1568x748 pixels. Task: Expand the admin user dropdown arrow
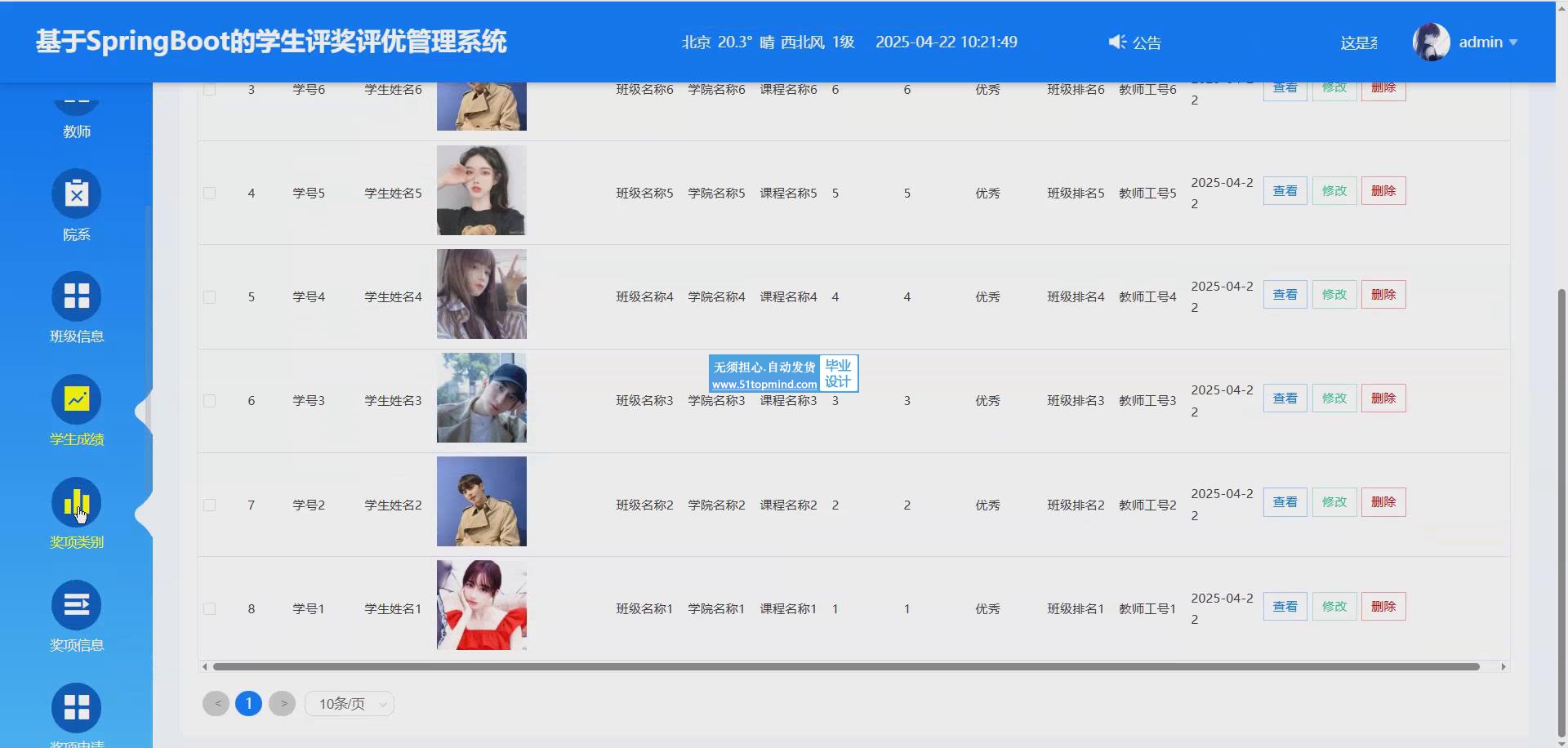pyautogui.click(x=1513, y=42)
